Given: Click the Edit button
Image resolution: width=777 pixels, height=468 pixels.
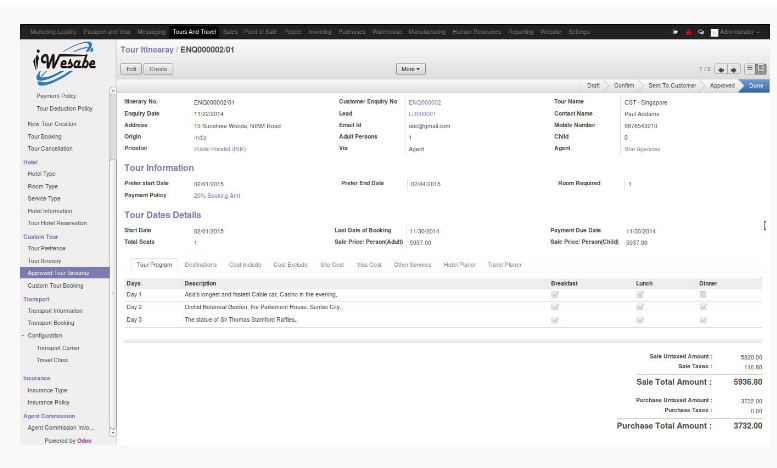Looking at the screenshot, I should (131, 69).
